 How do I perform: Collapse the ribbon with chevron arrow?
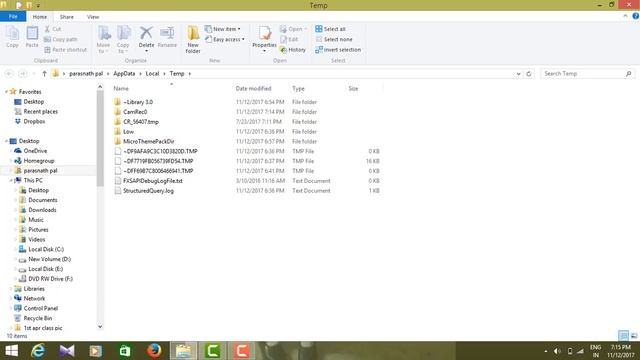coord(625,16)
